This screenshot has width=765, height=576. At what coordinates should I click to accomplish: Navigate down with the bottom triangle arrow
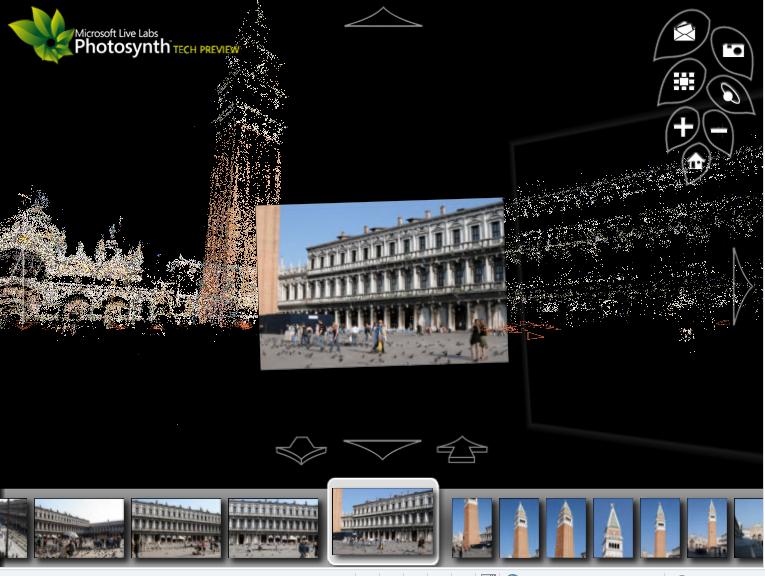(382, 449)
